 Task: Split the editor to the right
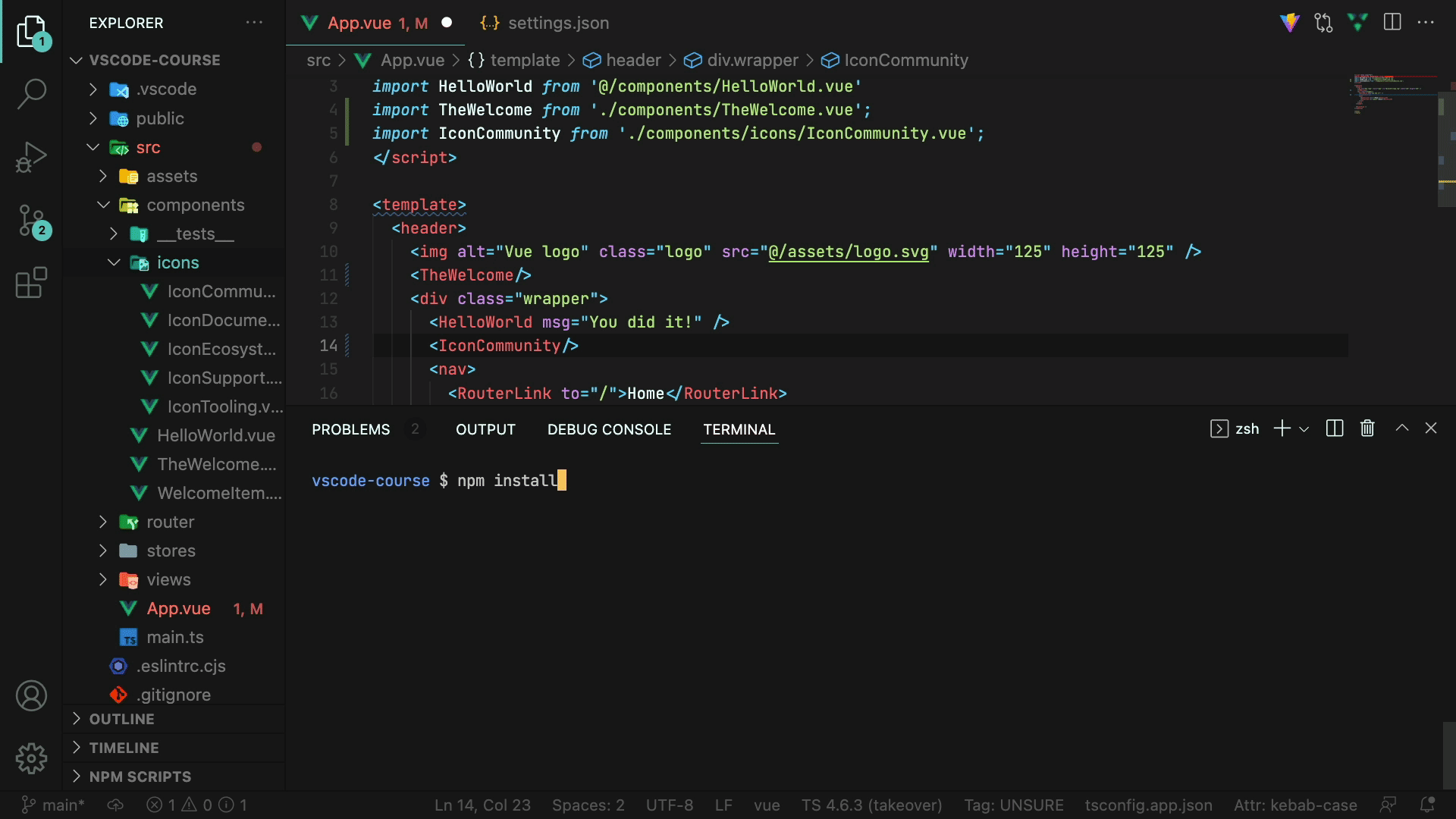coord(1392,23)
